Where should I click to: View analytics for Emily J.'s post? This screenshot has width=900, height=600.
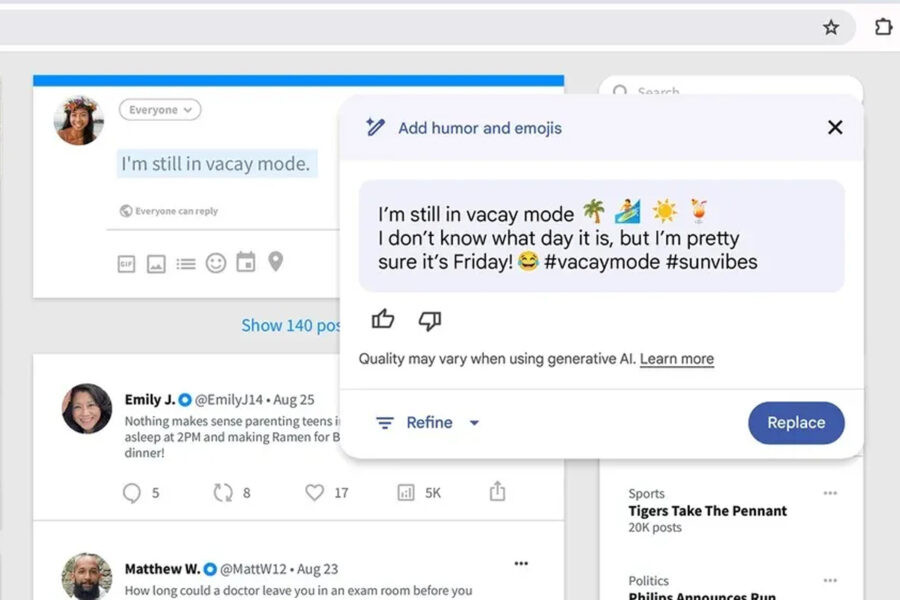[406, 492]
